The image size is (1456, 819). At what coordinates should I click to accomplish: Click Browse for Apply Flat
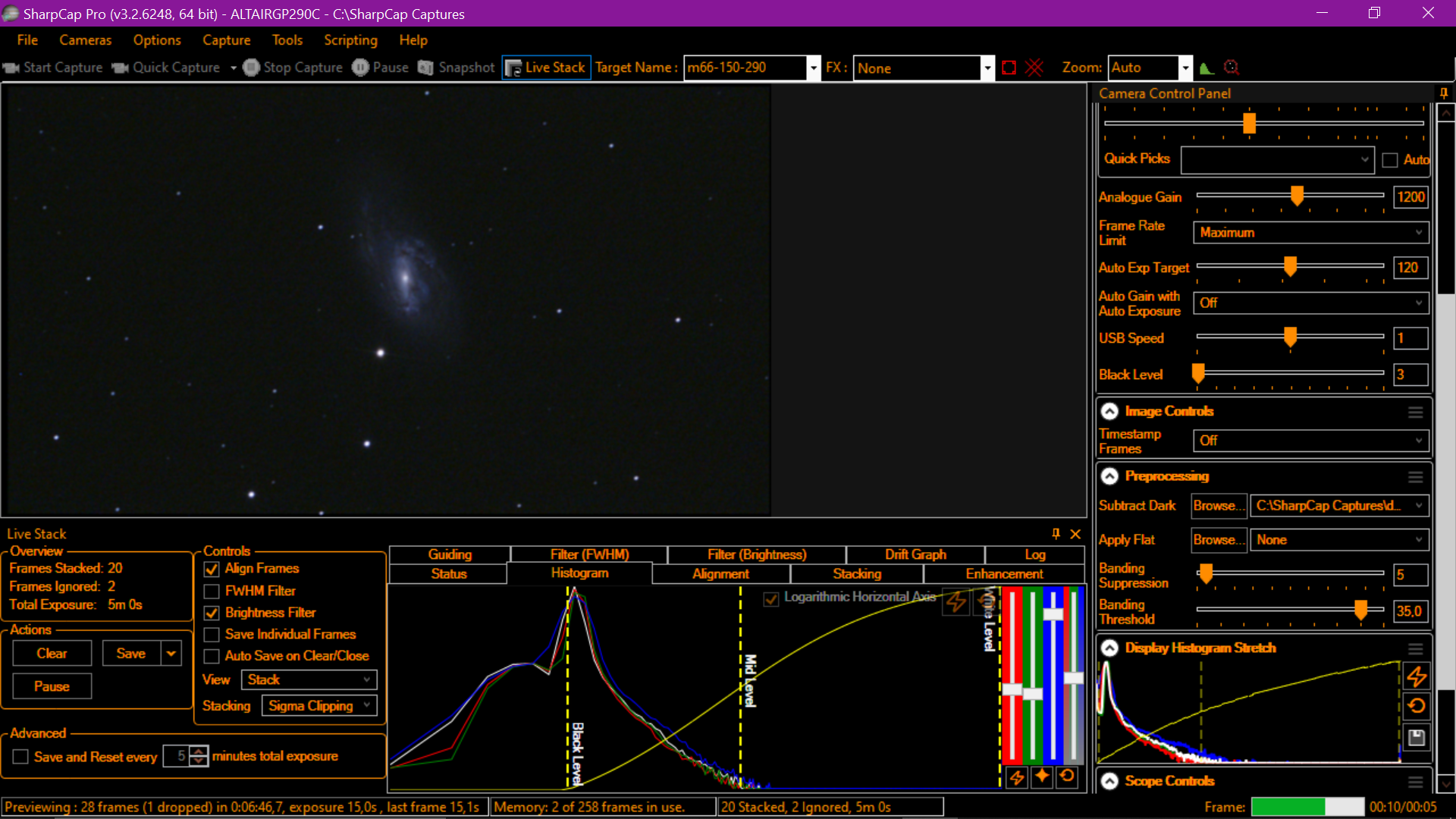point(1219,540)
